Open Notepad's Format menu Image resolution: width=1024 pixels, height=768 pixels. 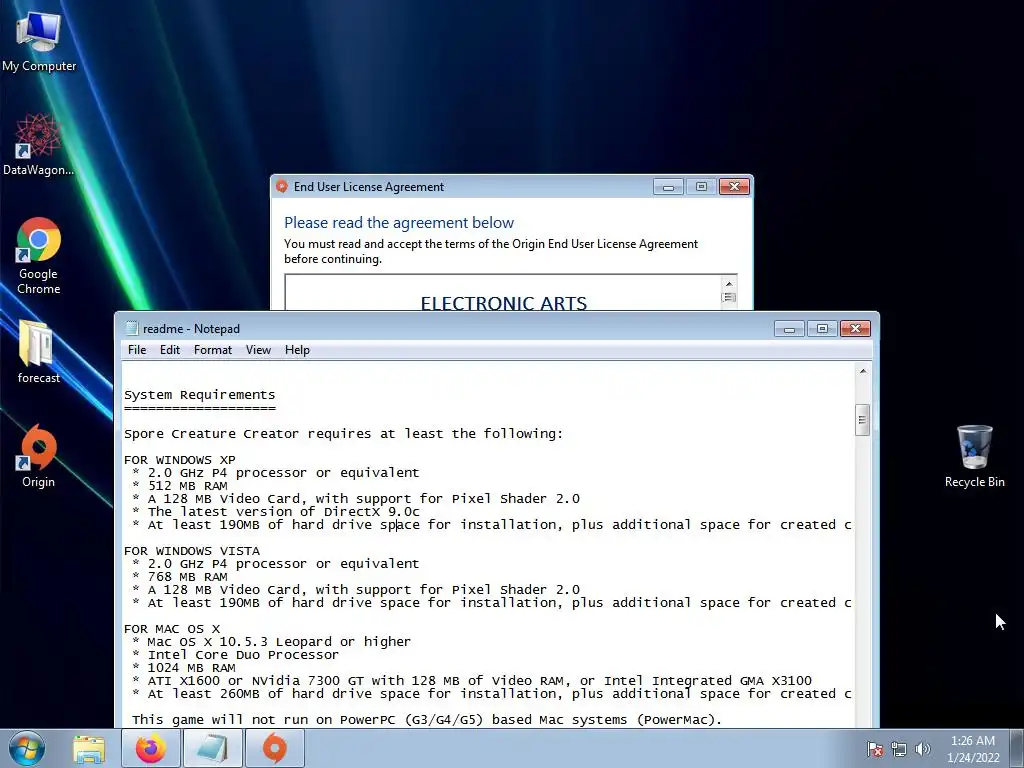point(213,350)
